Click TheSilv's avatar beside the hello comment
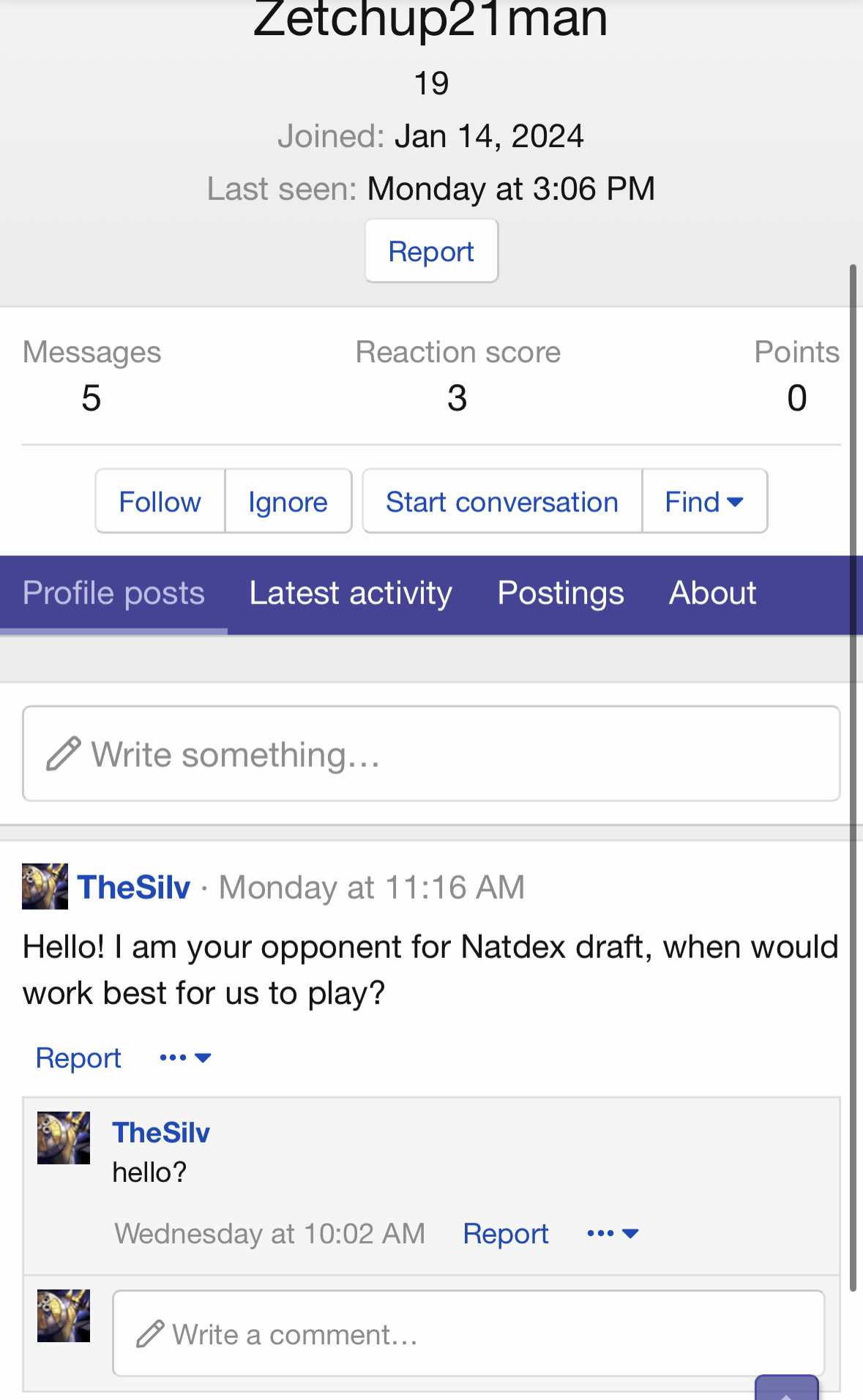Screen dimensions: 863x1400 [x=64, y=1138]
